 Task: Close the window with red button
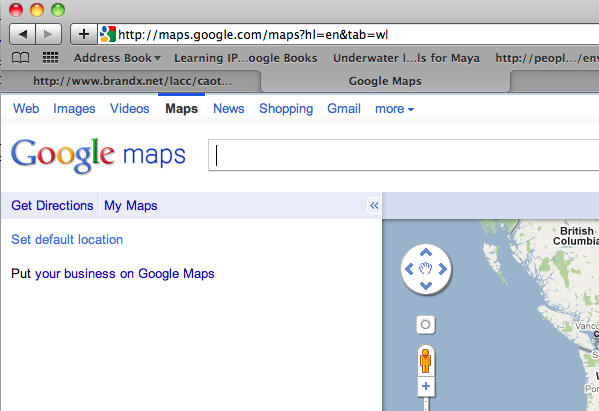pyautogui.click(x=16, y=10)
